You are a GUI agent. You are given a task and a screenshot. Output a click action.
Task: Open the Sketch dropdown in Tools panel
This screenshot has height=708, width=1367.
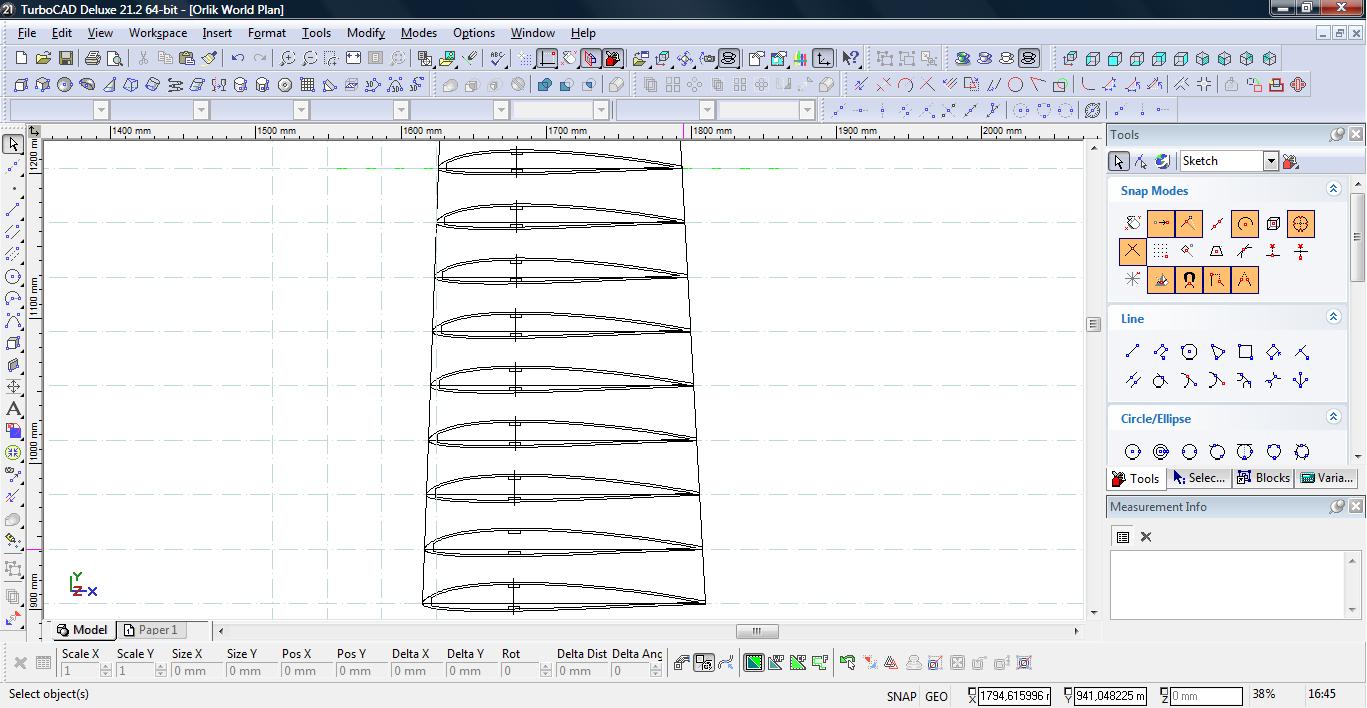pyautogui.click(x=1270, y=161)
